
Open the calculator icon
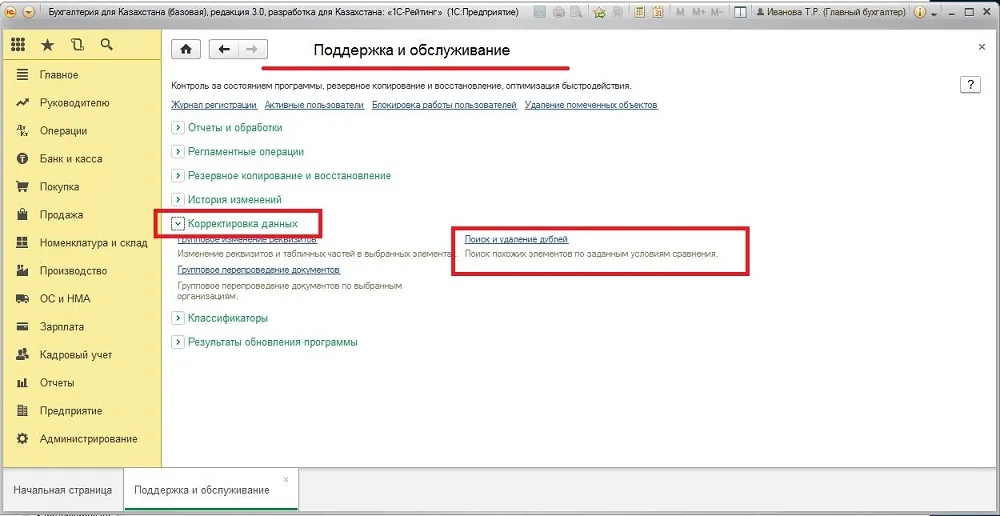pyautogui.click(x=641, y=12)
